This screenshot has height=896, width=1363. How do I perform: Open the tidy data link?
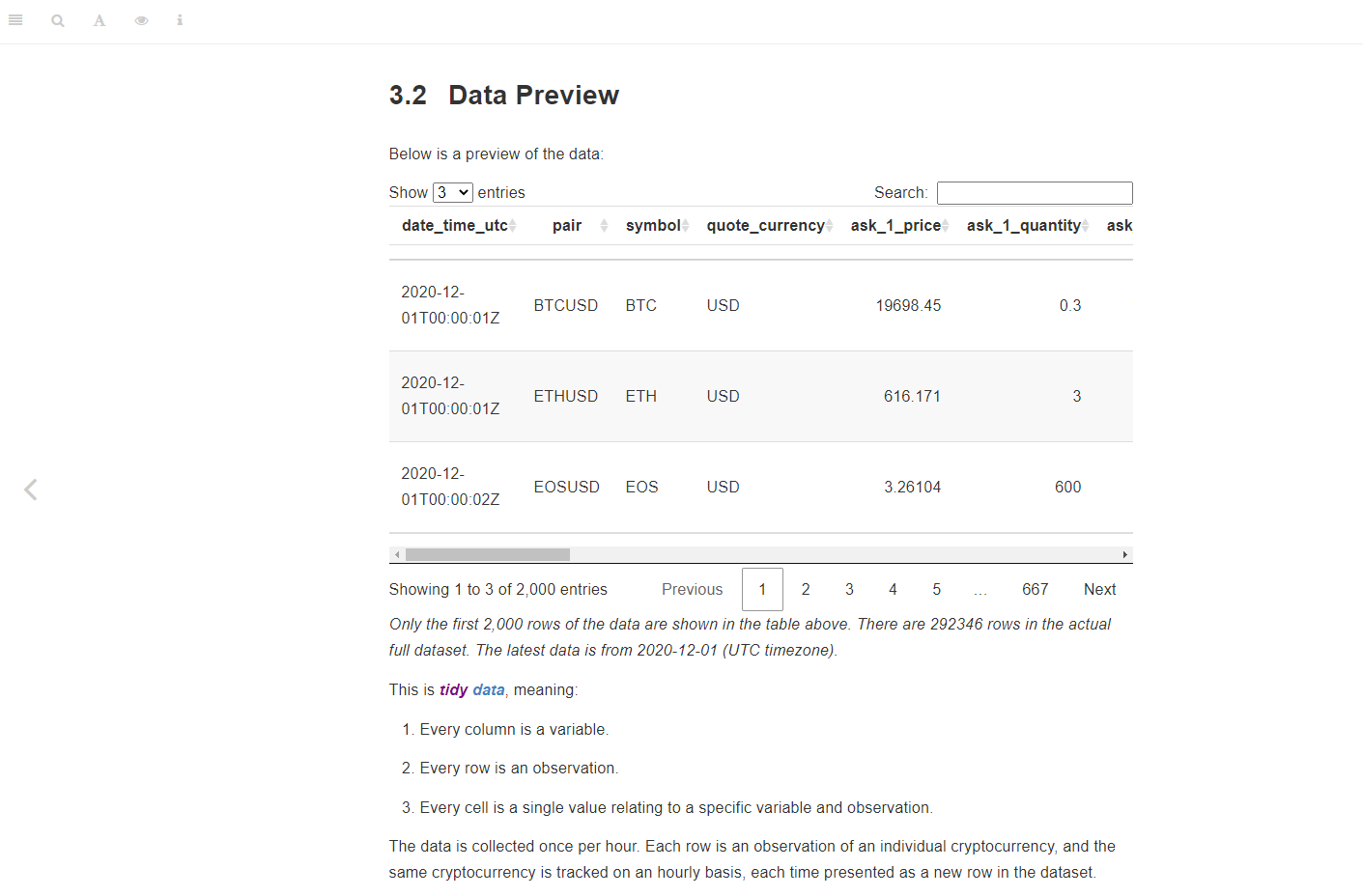tap(471, 689)
